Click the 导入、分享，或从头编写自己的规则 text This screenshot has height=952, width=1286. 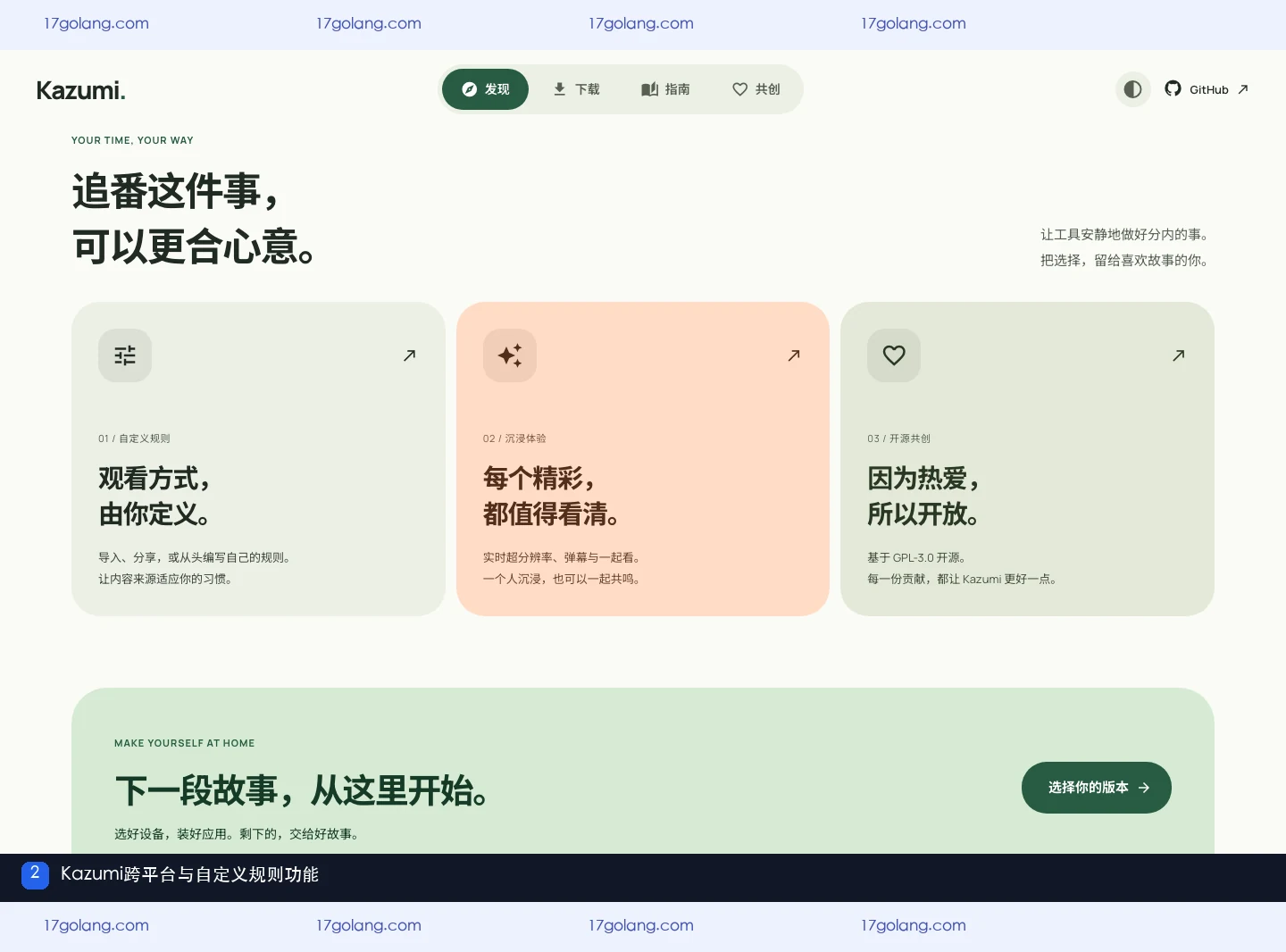tap(195, 557)
